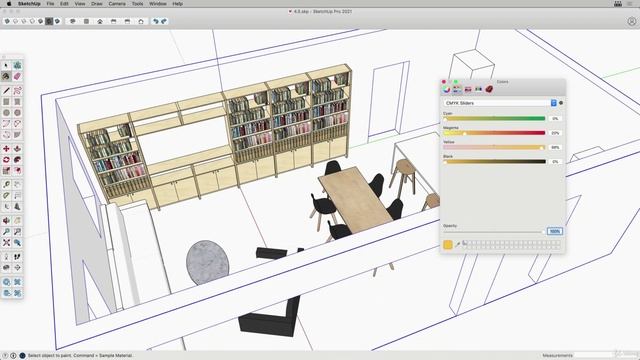The width and height of the screenshot is (640, 360).
Task: Click the Magenta 20% value field
Action: 555,133
